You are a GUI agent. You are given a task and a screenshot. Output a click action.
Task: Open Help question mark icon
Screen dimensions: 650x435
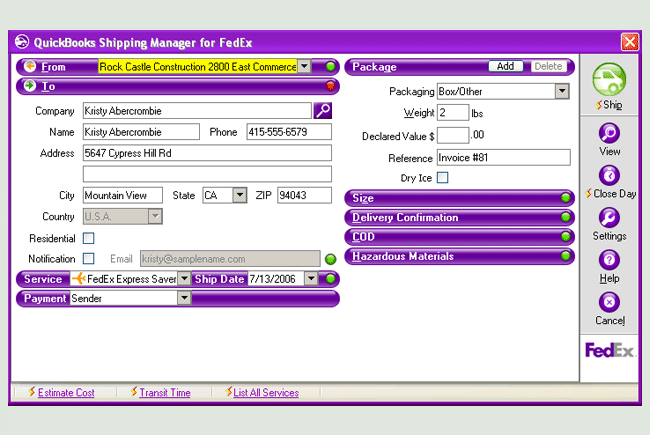click(609, 259)
